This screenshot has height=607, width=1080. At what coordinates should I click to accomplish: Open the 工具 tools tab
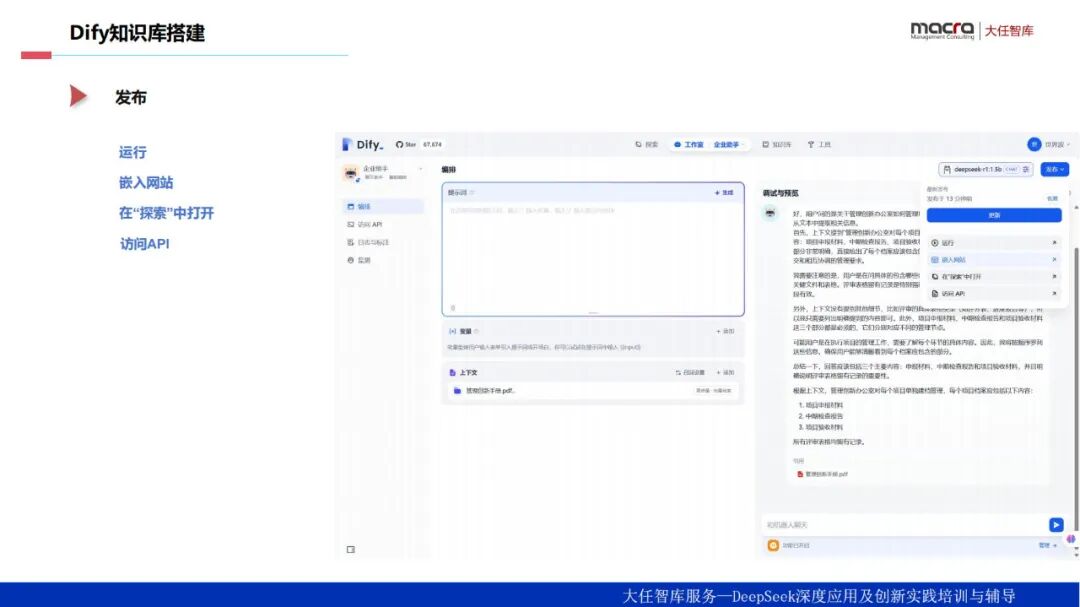coord(819,145)
